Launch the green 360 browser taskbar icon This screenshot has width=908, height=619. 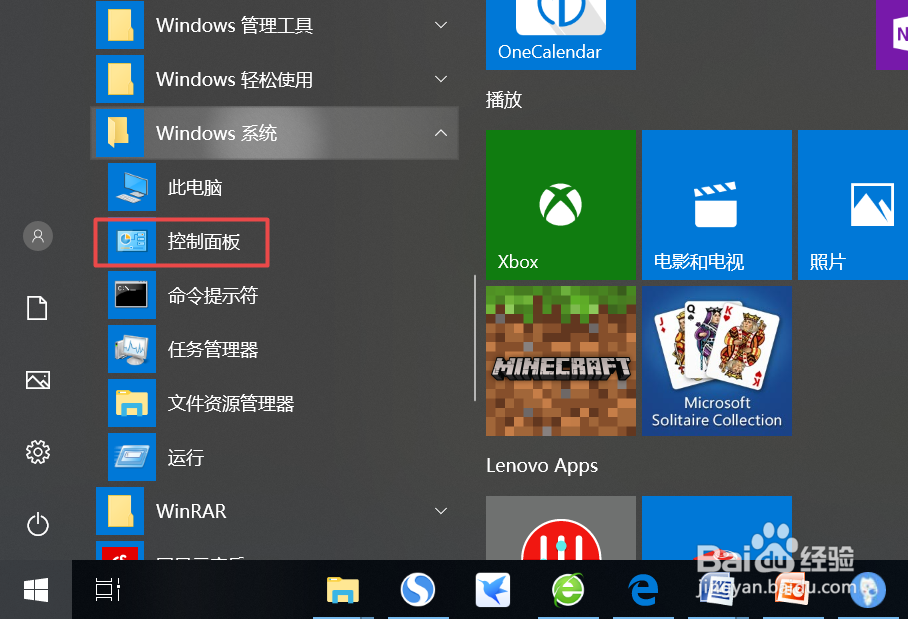click(x=568, y=590)
